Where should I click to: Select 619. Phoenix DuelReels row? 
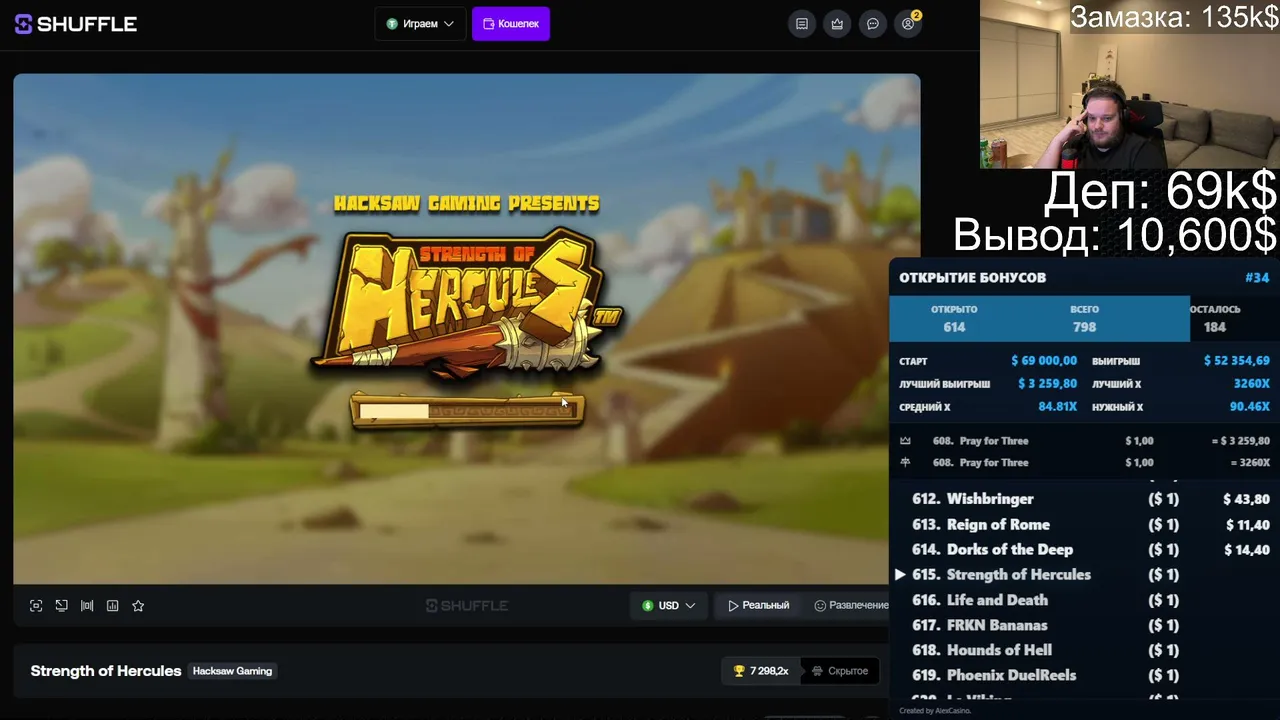pyautogui.click(x=1084, y=675)
